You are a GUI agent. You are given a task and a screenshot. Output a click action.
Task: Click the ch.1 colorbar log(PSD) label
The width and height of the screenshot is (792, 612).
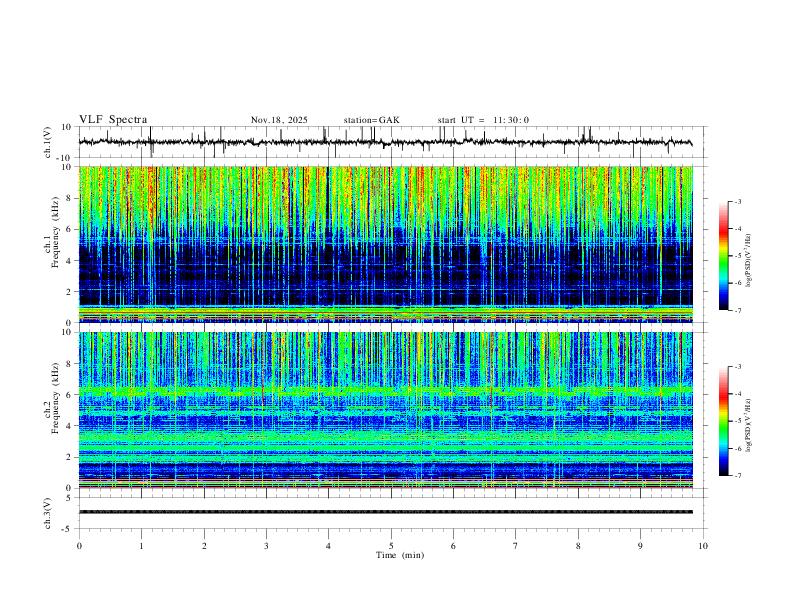[x=748, y=260]
